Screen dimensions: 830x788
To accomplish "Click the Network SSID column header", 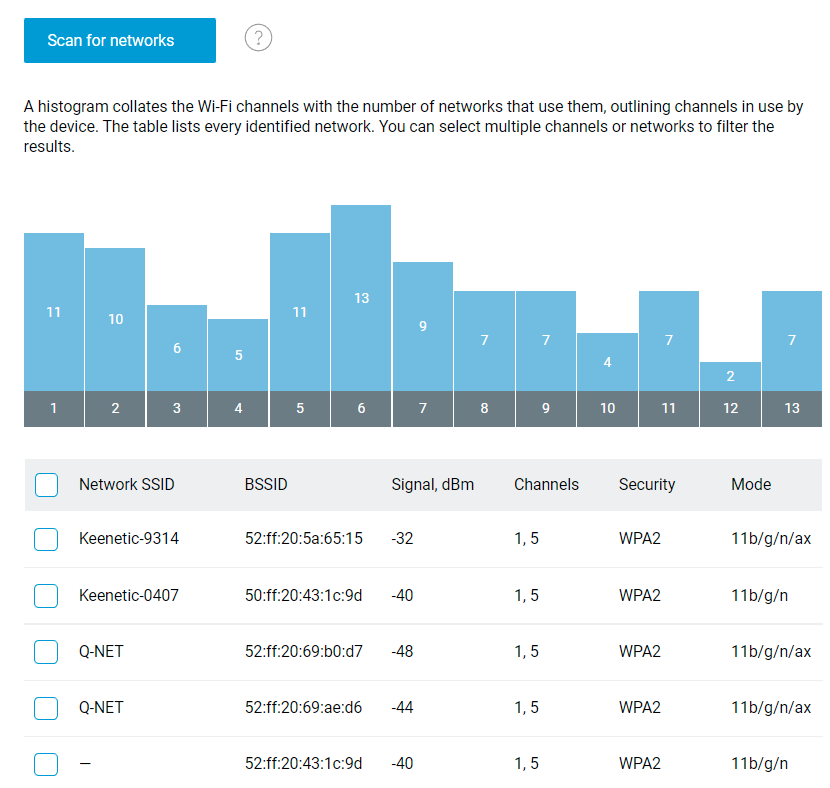I will click(x=126, y=485).
